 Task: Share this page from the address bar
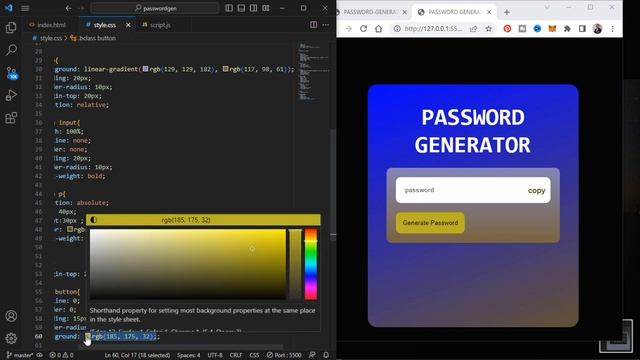(x=473, y=29)
